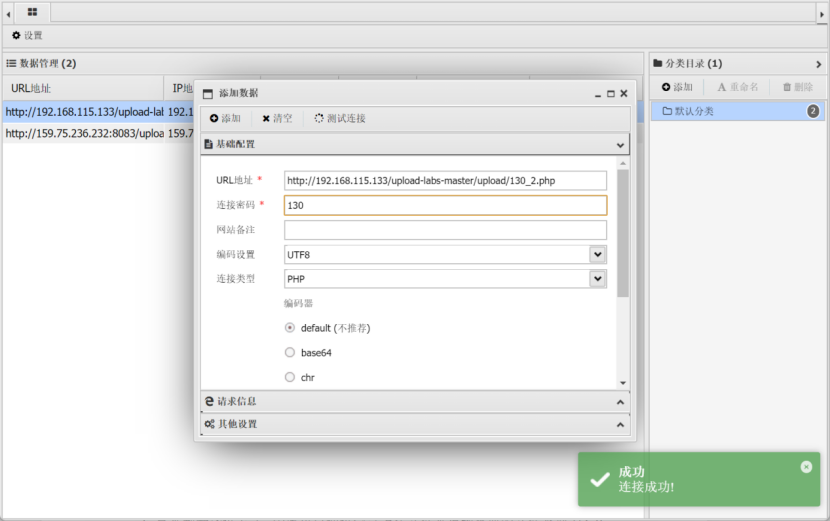
Task: Click 删除 in the 分类目录 panel
Action: (x=798, y=87)
